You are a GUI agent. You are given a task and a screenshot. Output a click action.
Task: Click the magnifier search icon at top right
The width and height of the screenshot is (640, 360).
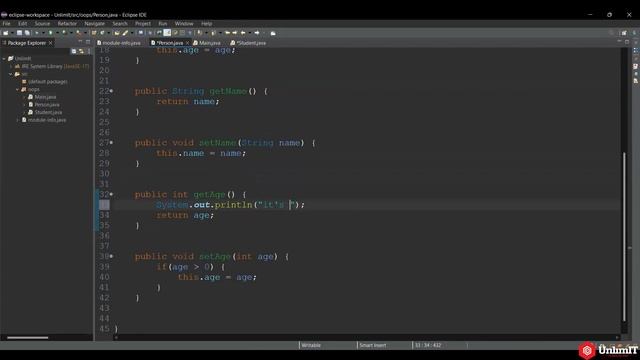[611, 33]
